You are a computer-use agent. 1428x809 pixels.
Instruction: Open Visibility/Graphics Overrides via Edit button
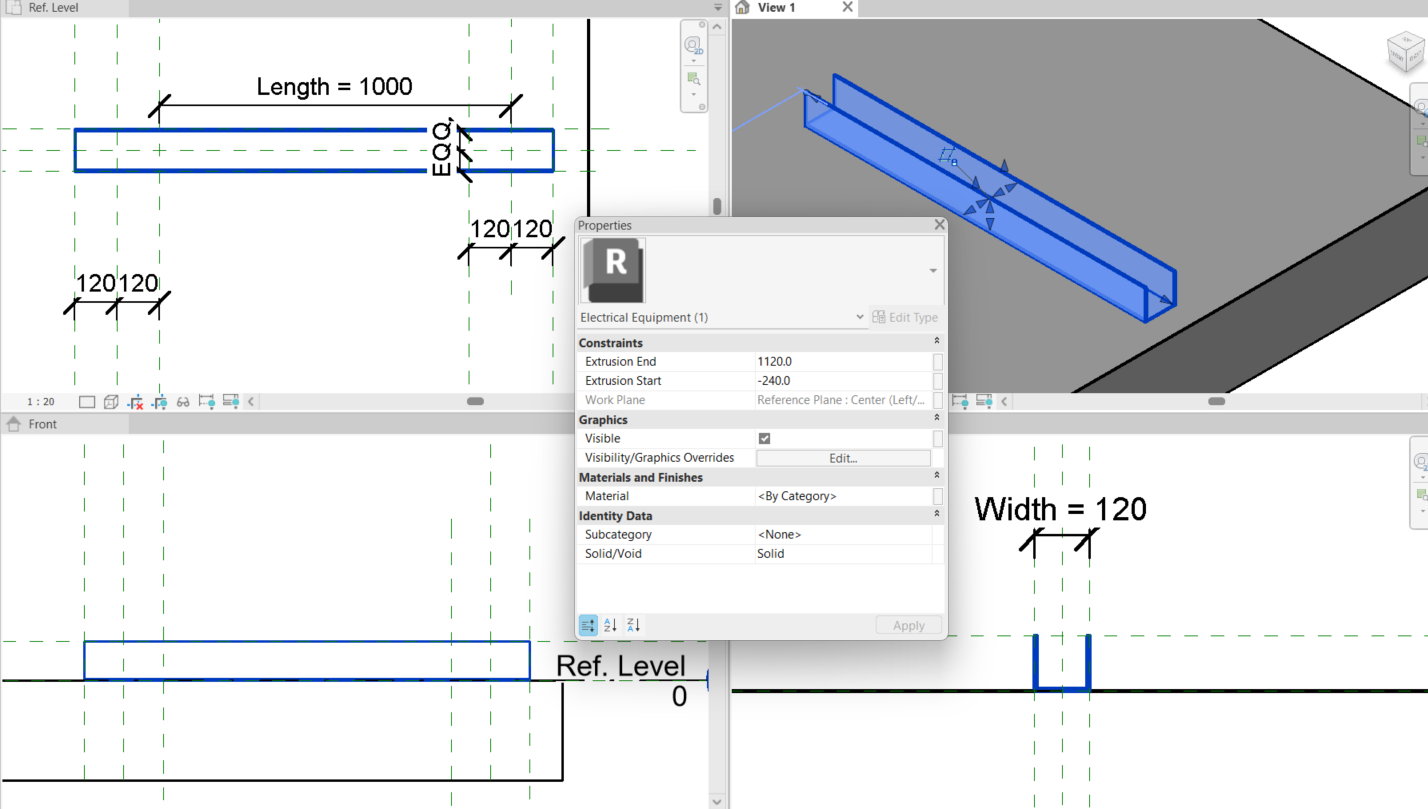(843, 457)
